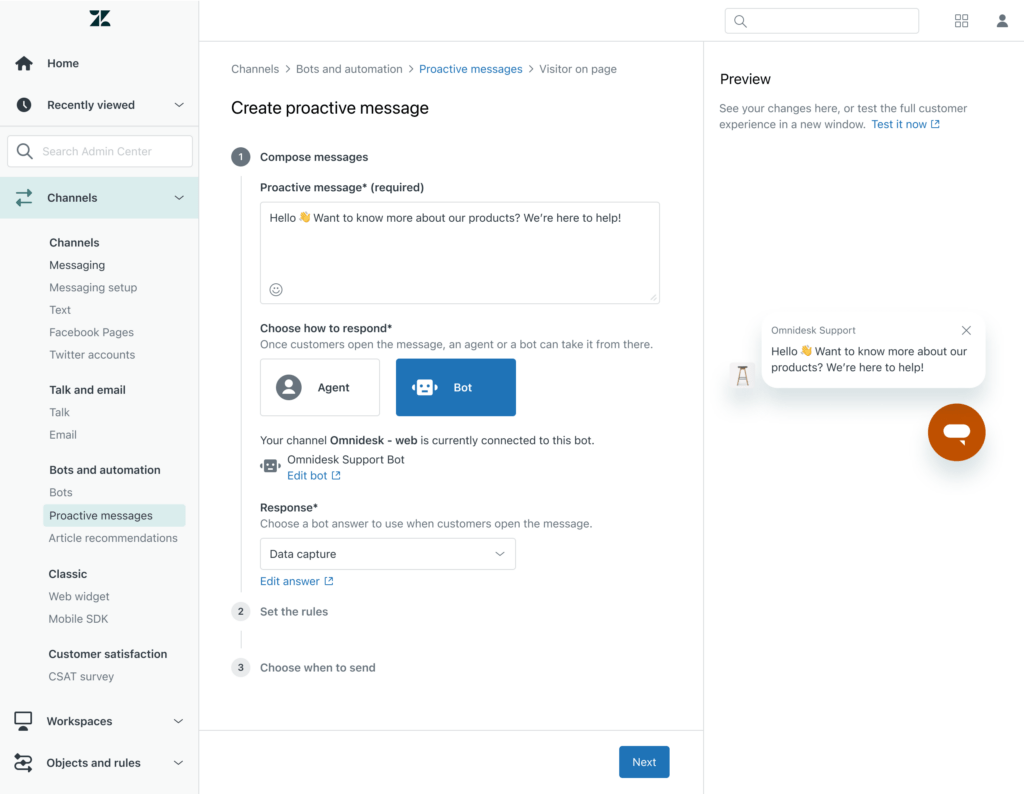
Task: Click the Workspaces monitor icon
Action: (24, 721)
